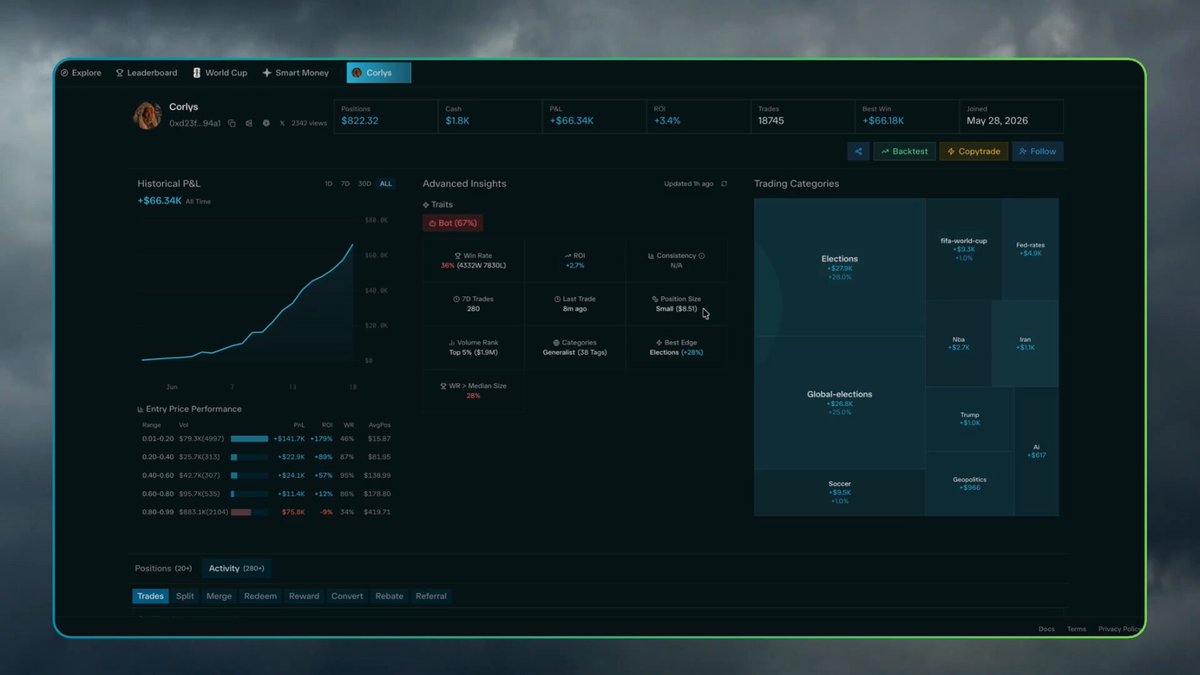Set chart range to 30D
Viewport: 1200px width, 675px height.
pos(365,184)
